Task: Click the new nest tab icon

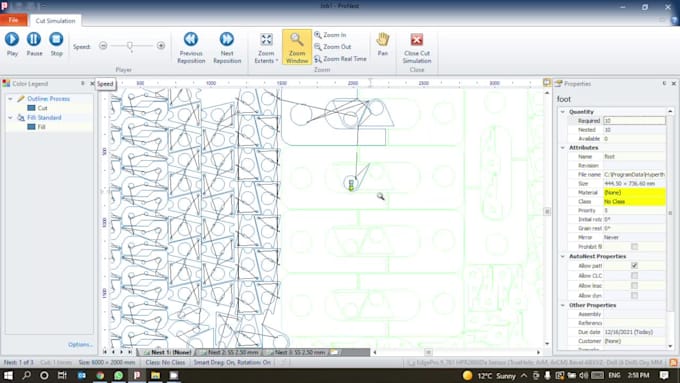Action: tap(335, 352)
